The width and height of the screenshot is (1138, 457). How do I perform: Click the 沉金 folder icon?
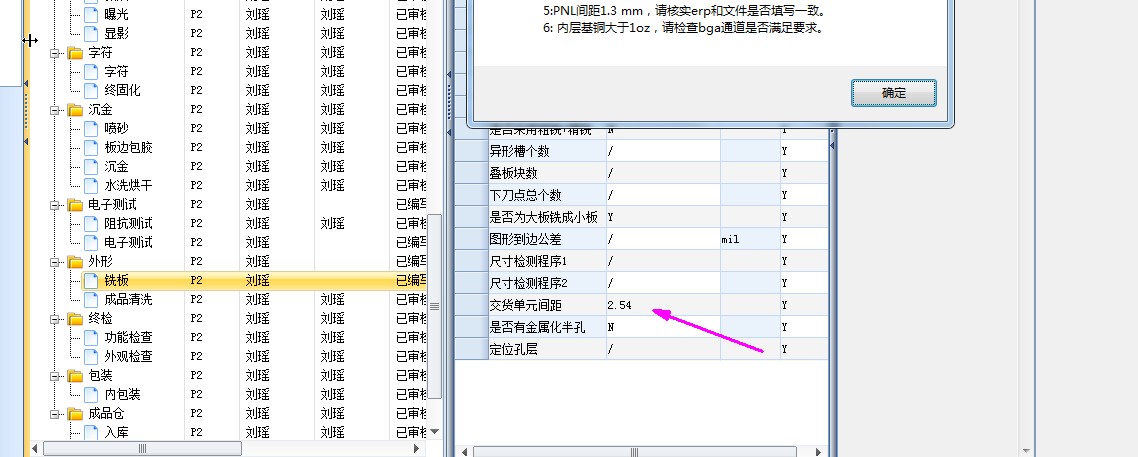click(75, 110)
